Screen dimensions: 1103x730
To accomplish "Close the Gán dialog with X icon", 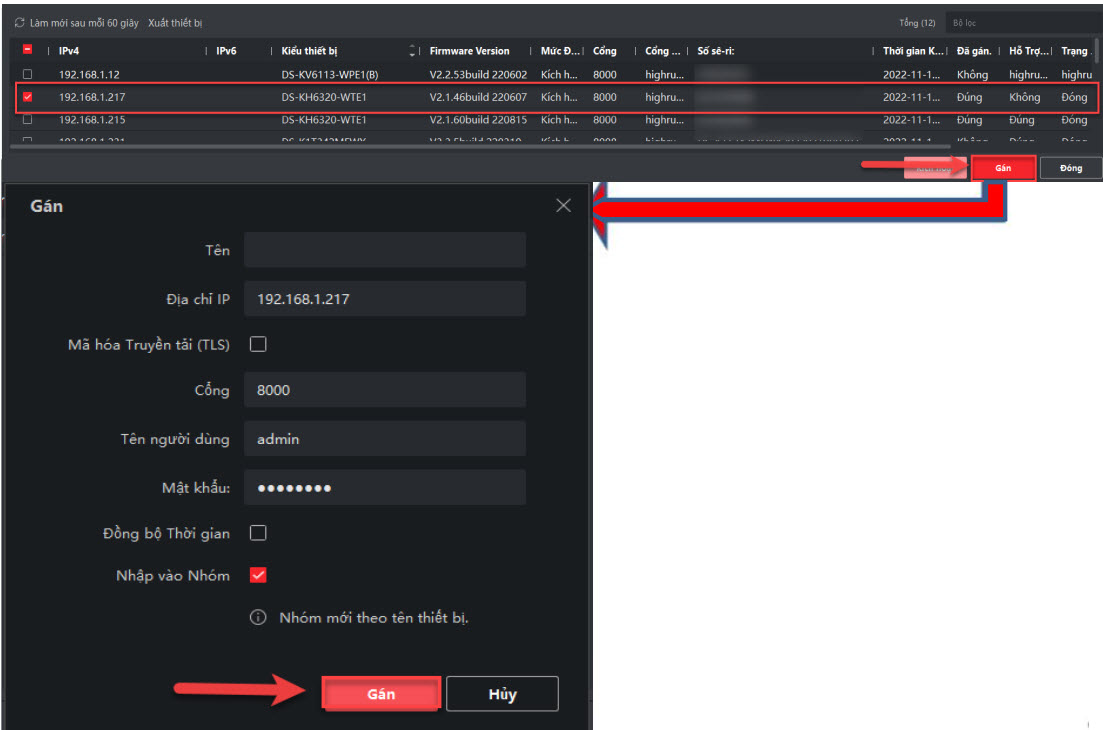I will pos(564,205).
